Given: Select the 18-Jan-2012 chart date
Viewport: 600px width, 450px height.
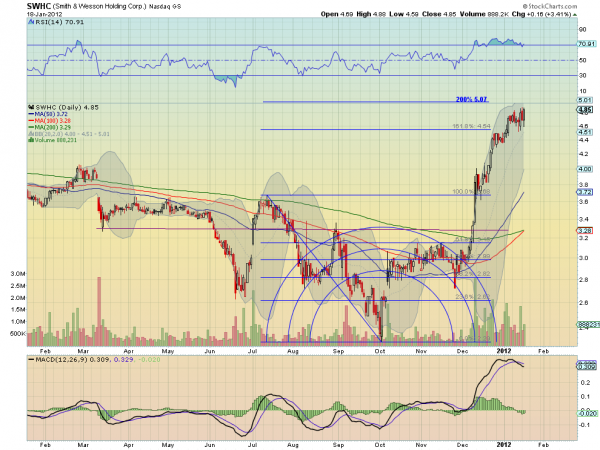Looking at the screenshot, I should 44,14.
